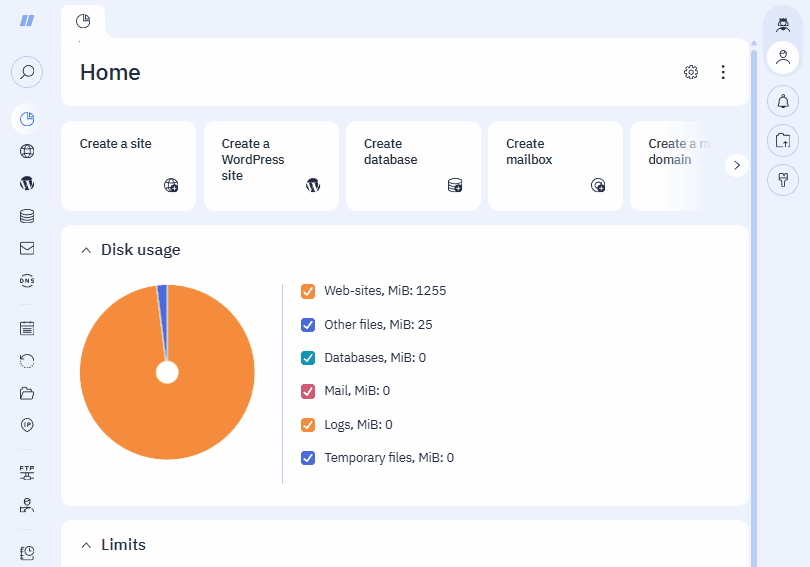Open the FTP users icon in sidebar

click(x=27, y=472)
